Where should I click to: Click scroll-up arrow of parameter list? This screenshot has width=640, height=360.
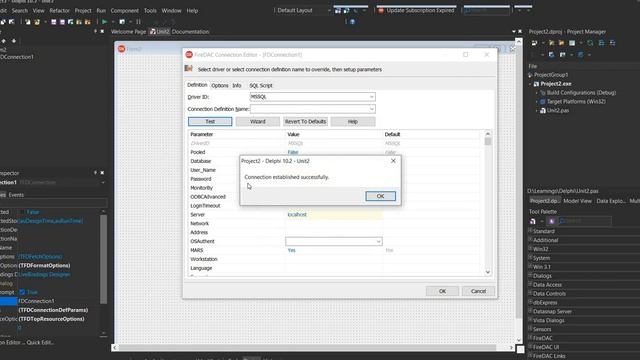click(x=487, y=134)
